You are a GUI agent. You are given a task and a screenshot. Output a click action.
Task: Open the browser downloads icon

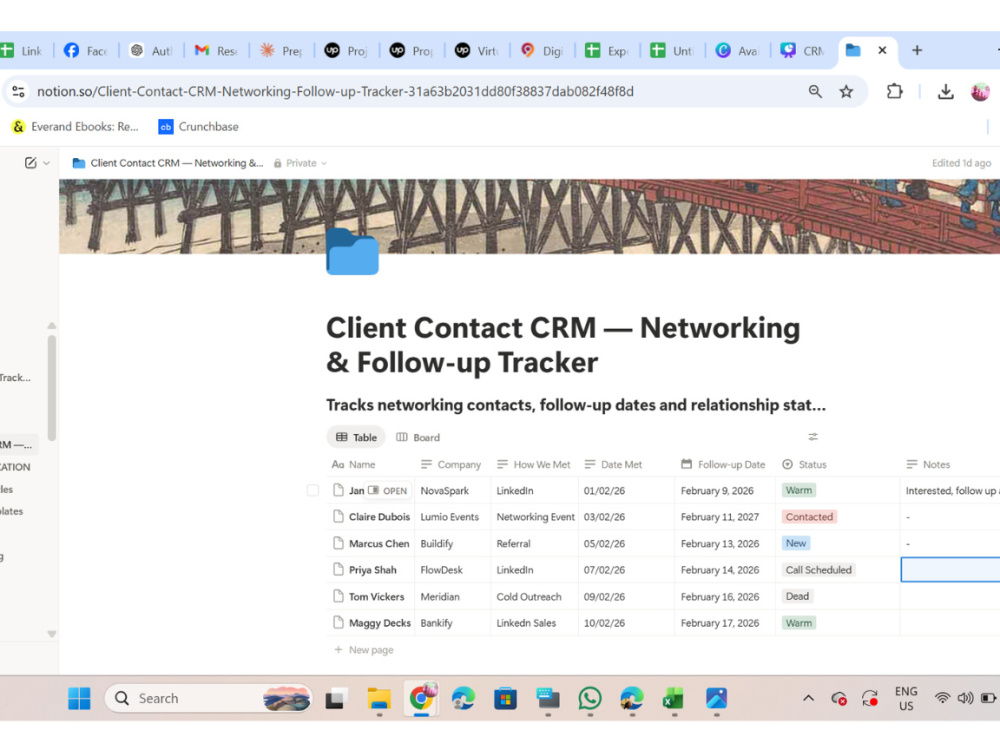pyautogui.click(x=945, y=92)
